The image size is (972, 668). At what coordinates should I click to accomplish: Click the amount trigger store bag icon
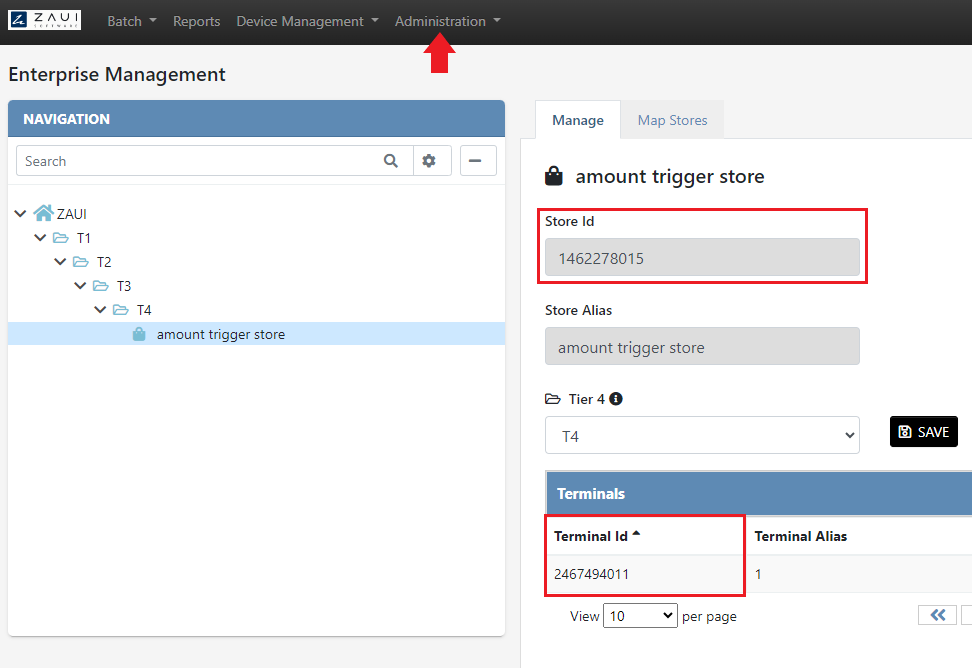[x=139, y=334]
